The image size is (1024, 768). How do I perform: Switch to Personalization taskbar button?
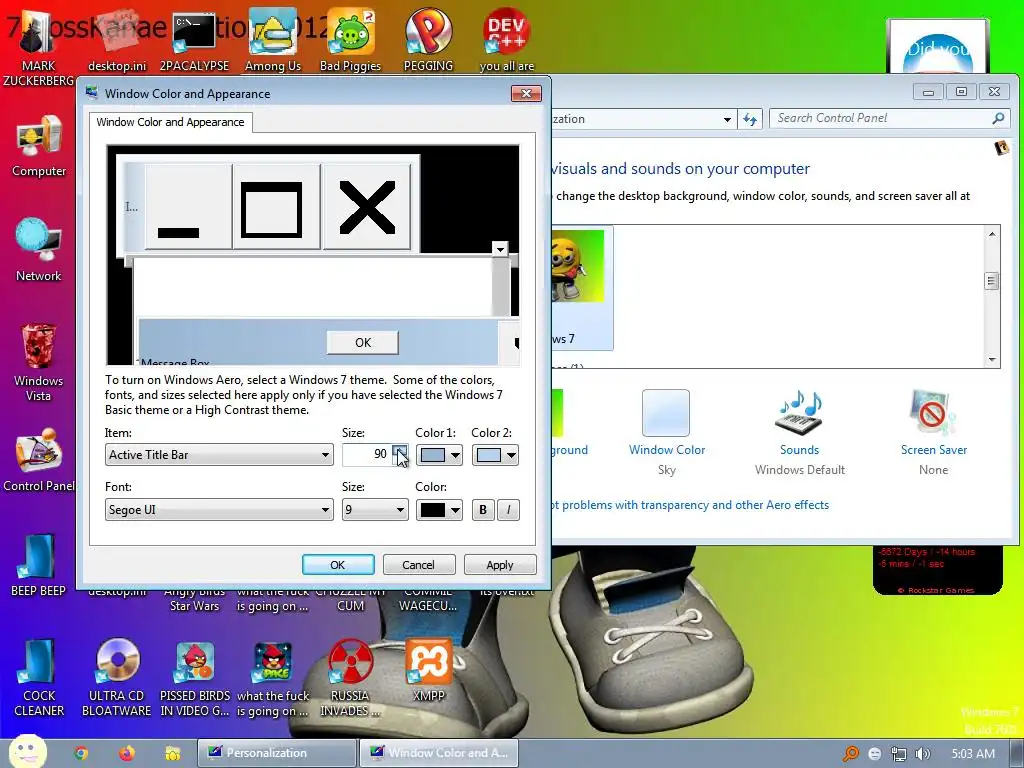pyautogui.click(x=277, y=753)
